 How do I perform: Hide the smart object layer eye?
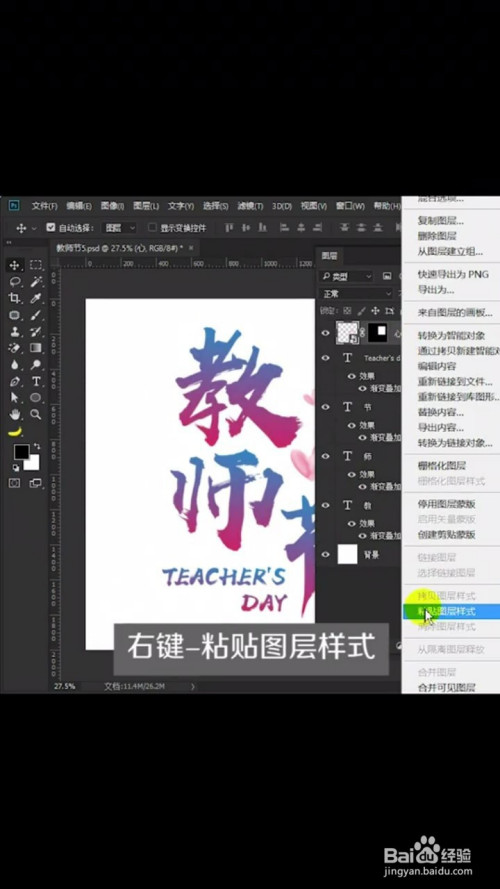(325, 333)
